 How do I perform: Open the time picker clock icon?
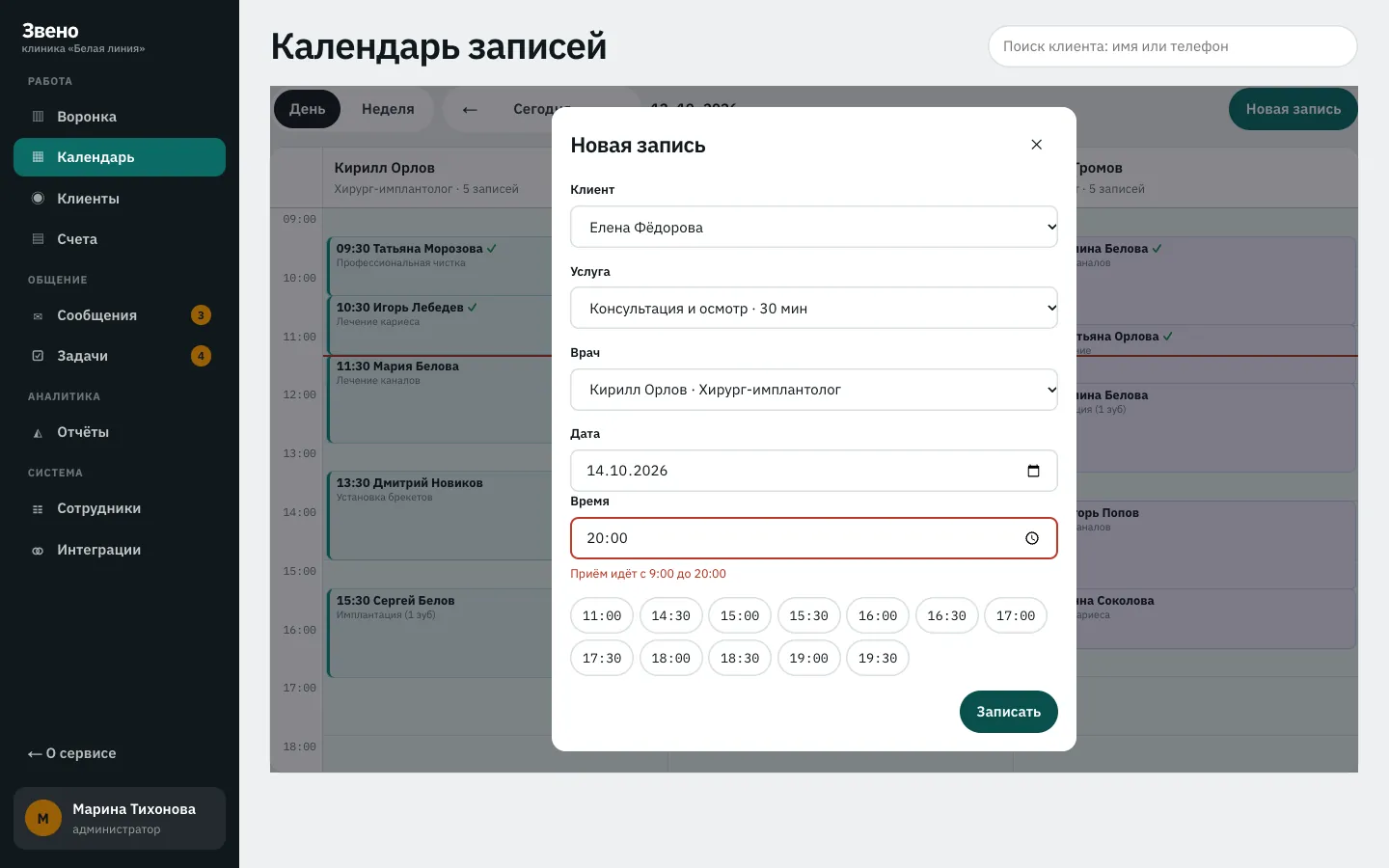pos(1032,538)
